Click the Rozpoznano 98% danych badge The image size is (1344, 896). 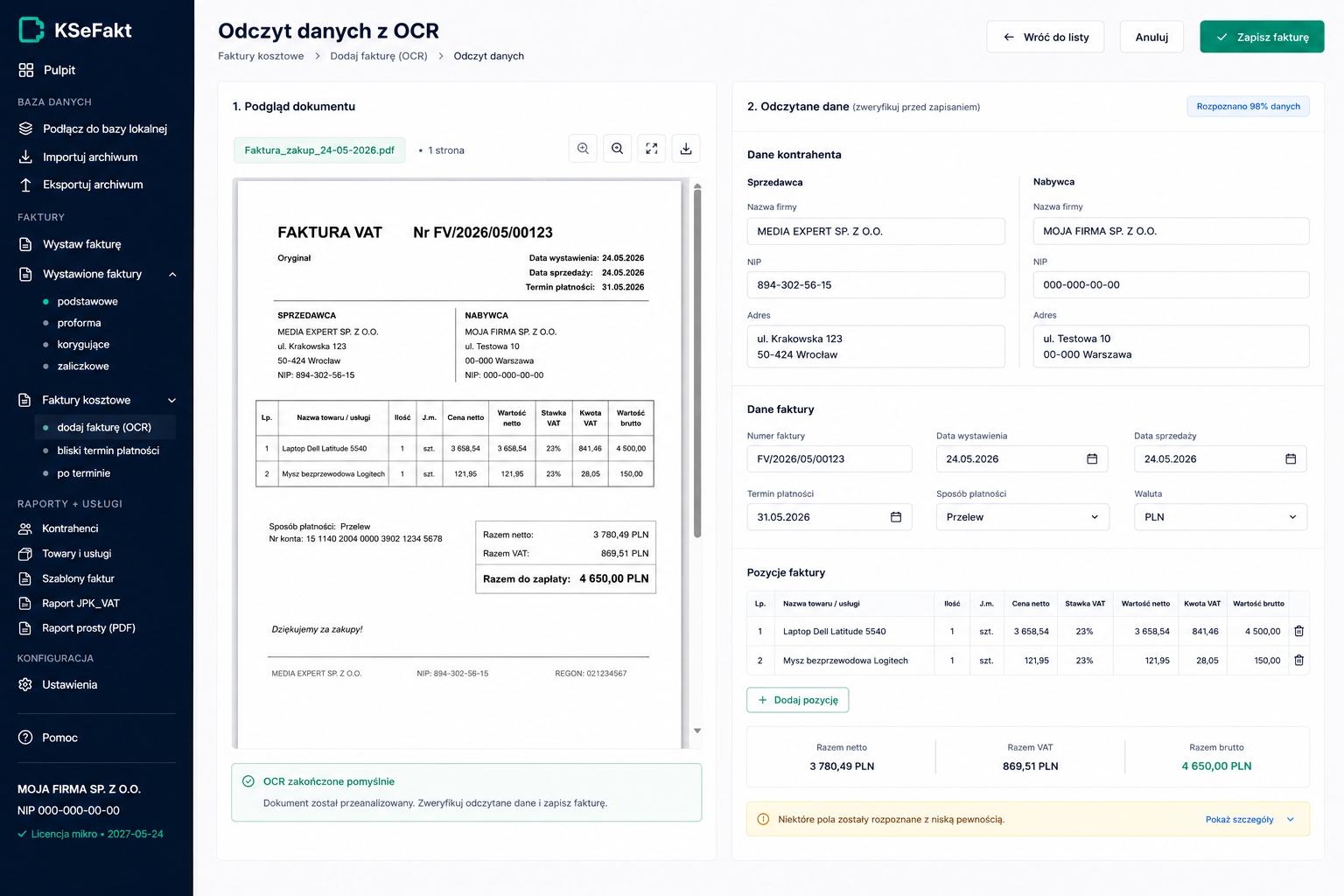1248,107
